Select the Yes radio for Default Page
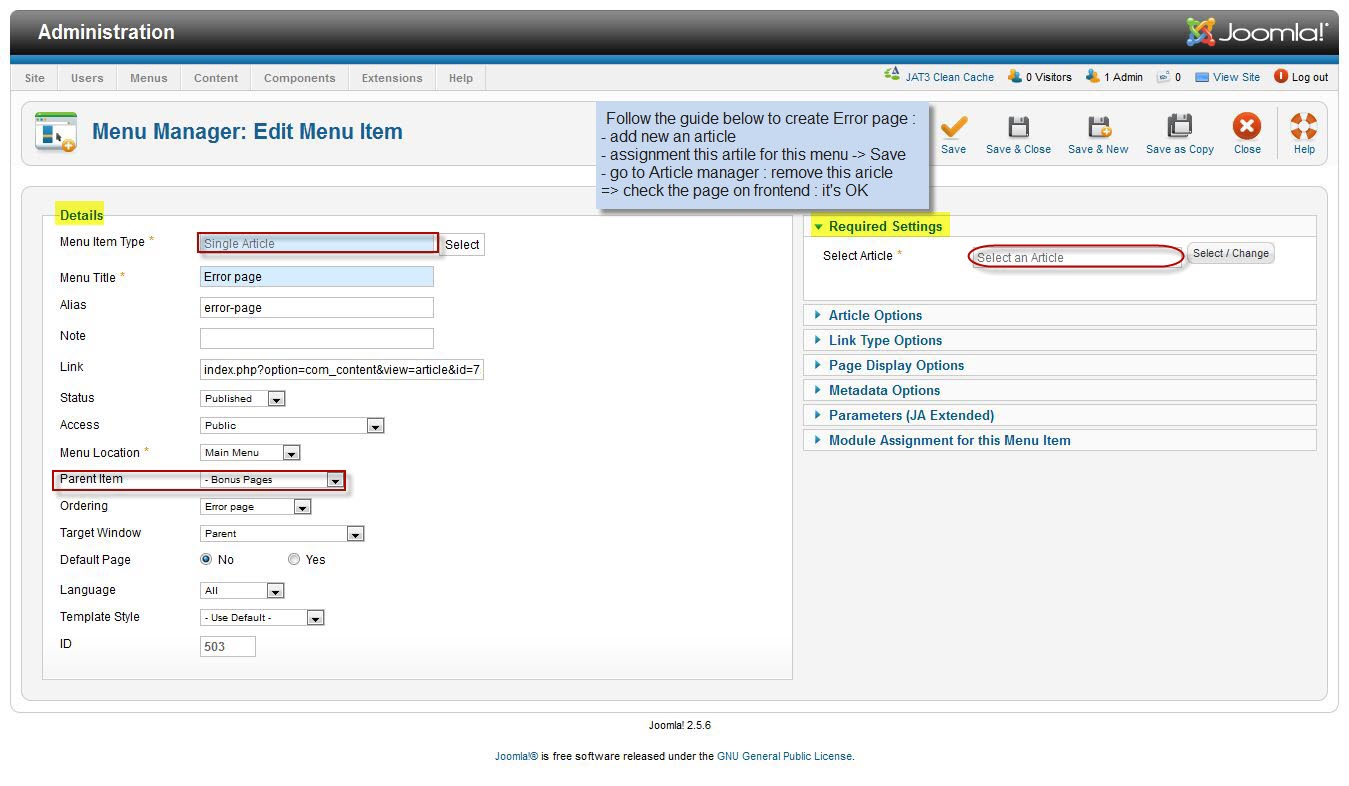1349x786 pixels. (x=294, y=560)
